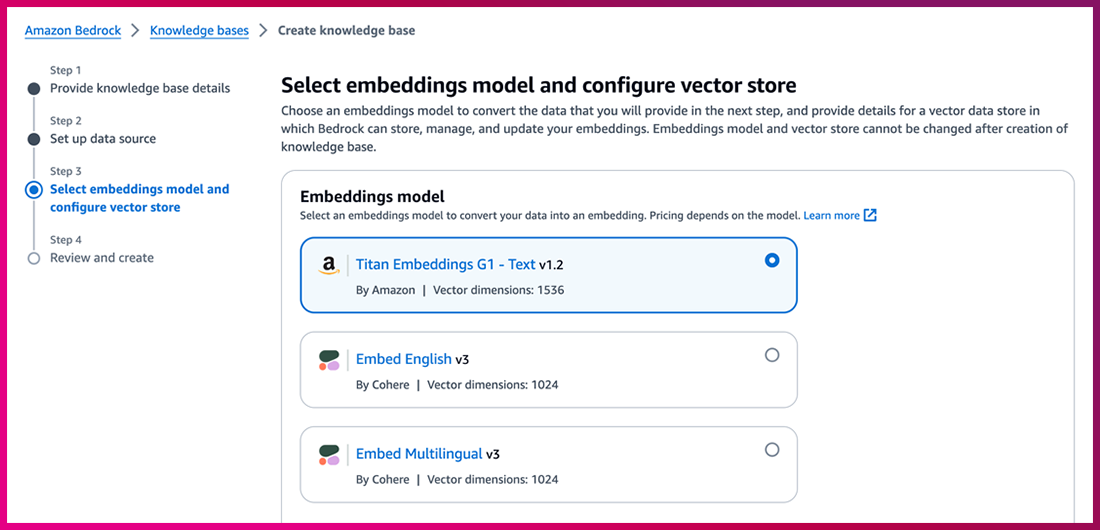This screenshot has width=1100, height=530.
Task: Click the Embed Multilingual model title
Action: 419,454
